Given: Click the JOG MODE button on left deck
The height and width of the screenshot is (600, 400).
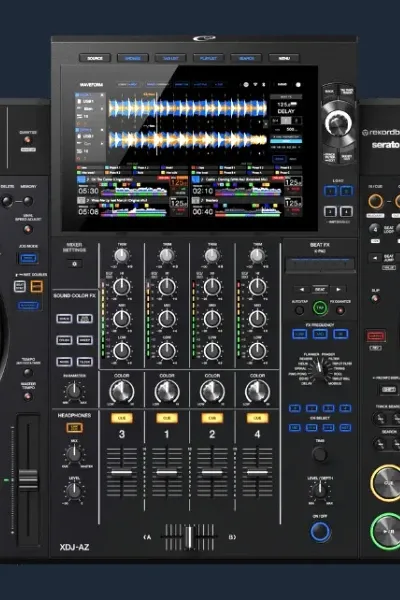Looking at the screenshot, I should point(28,258).
